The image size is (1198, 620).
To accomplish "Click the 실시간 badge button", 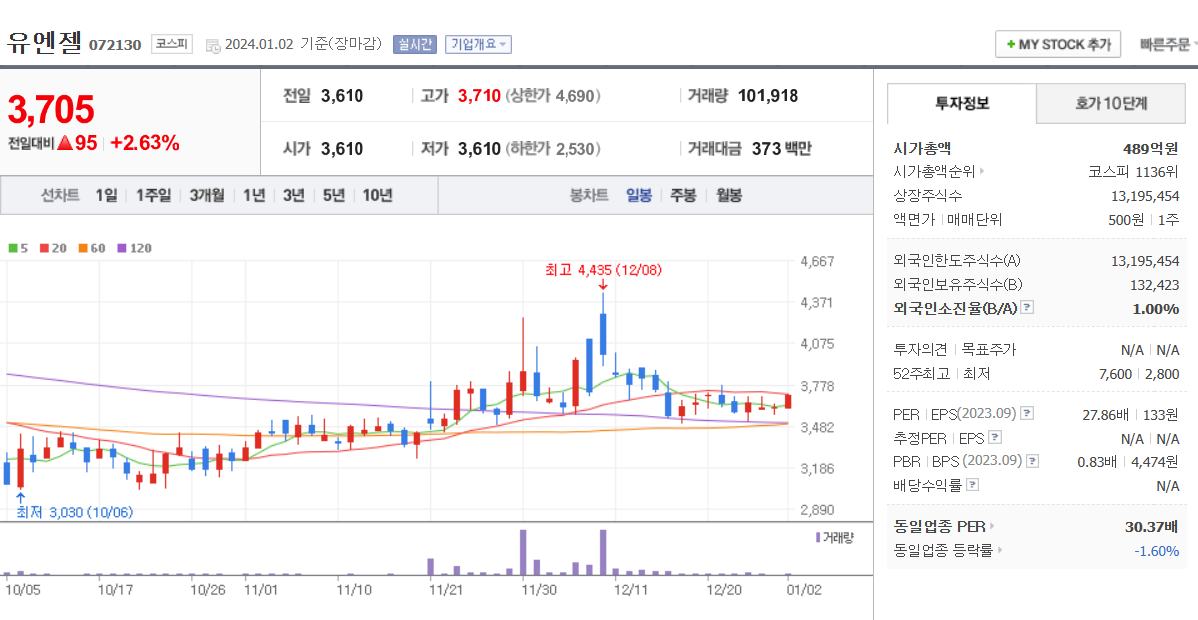I will [x=415, y=44].
